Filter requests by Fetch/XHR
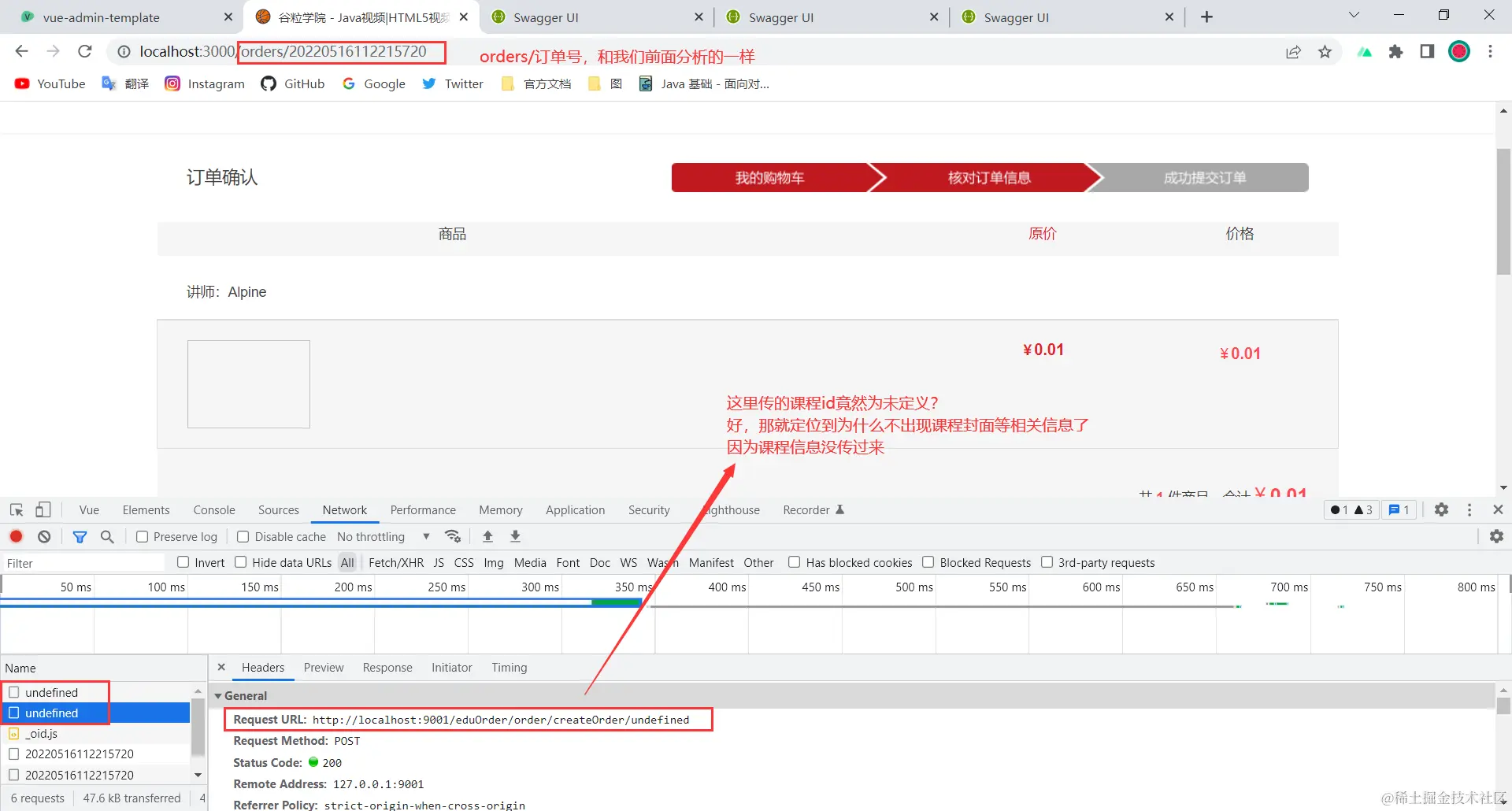Screen dimensions: 1512x811 pos(396,563)
